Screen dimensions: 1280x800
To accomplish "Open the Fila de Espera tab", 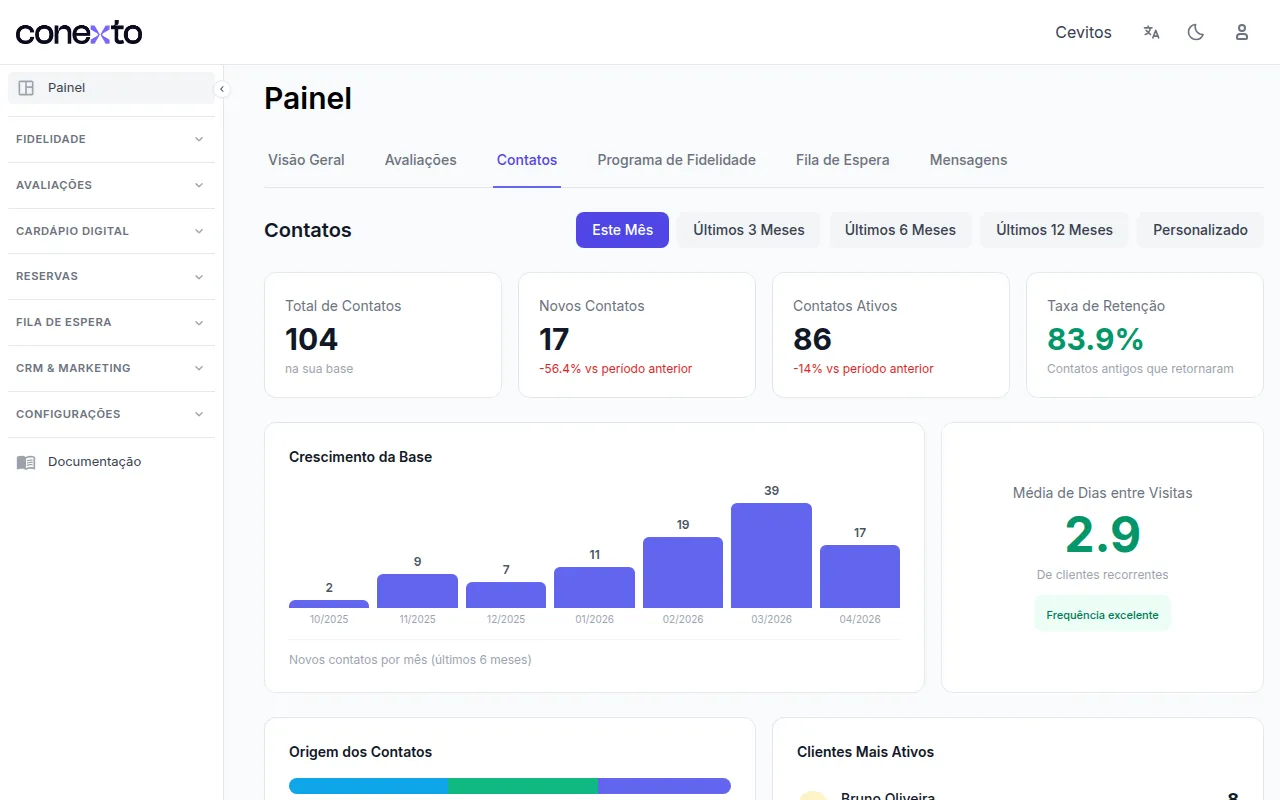I will pyautogui.click(x=843, y=160).
